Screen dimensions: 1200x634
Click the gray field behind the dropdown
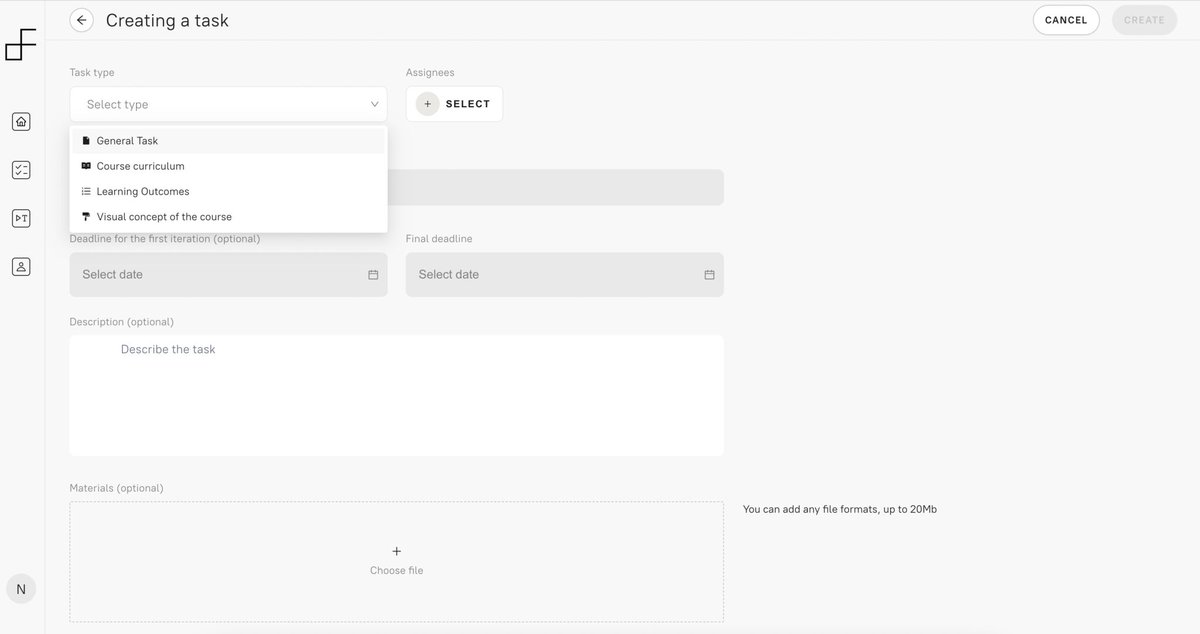click(555, 187)
